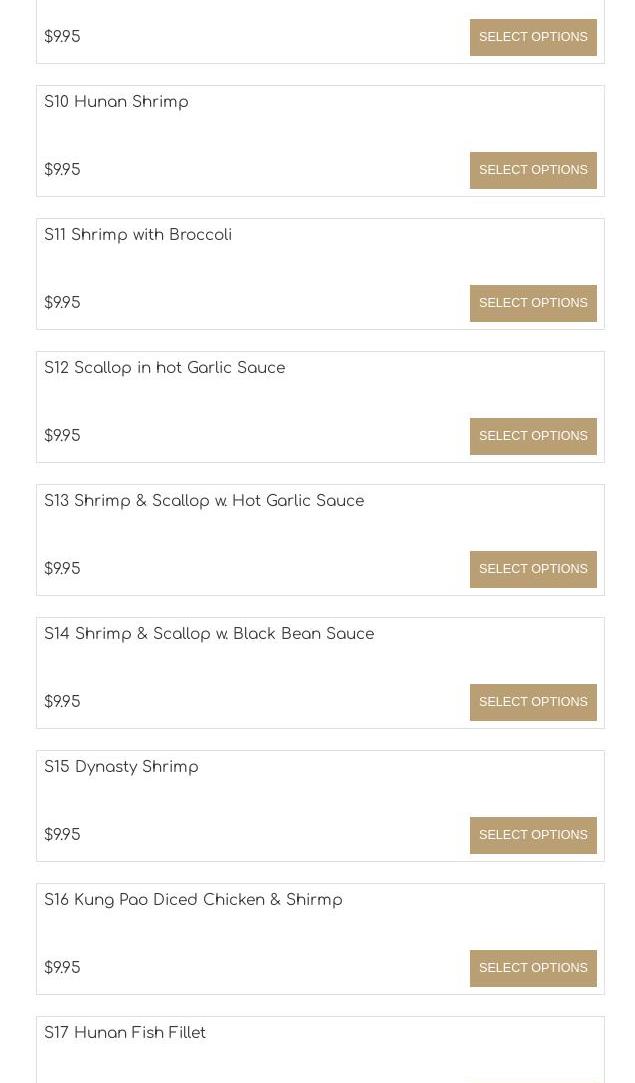Click the price of S13 Shrimp & Scallop

click(62, 569)
